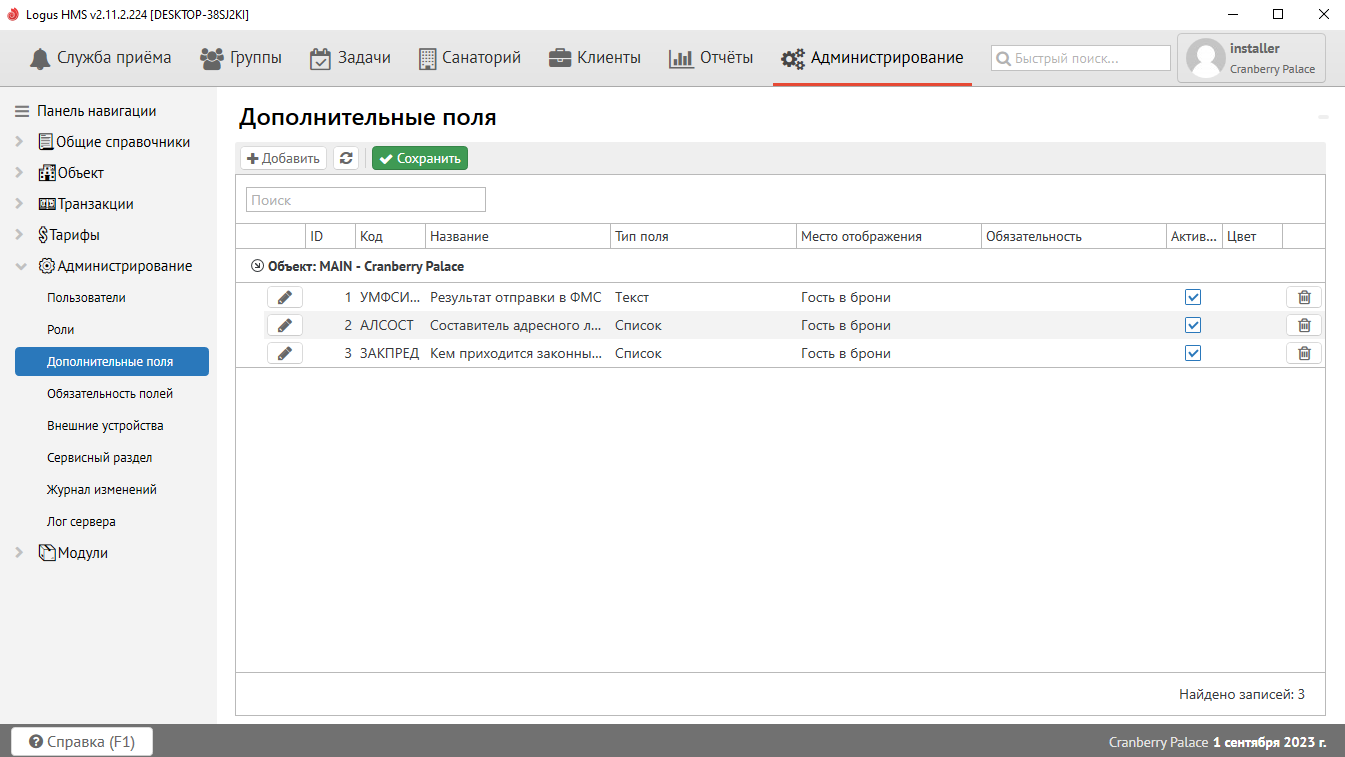Delete the УМФСИ row using trash icon

tap(1303, 297)
